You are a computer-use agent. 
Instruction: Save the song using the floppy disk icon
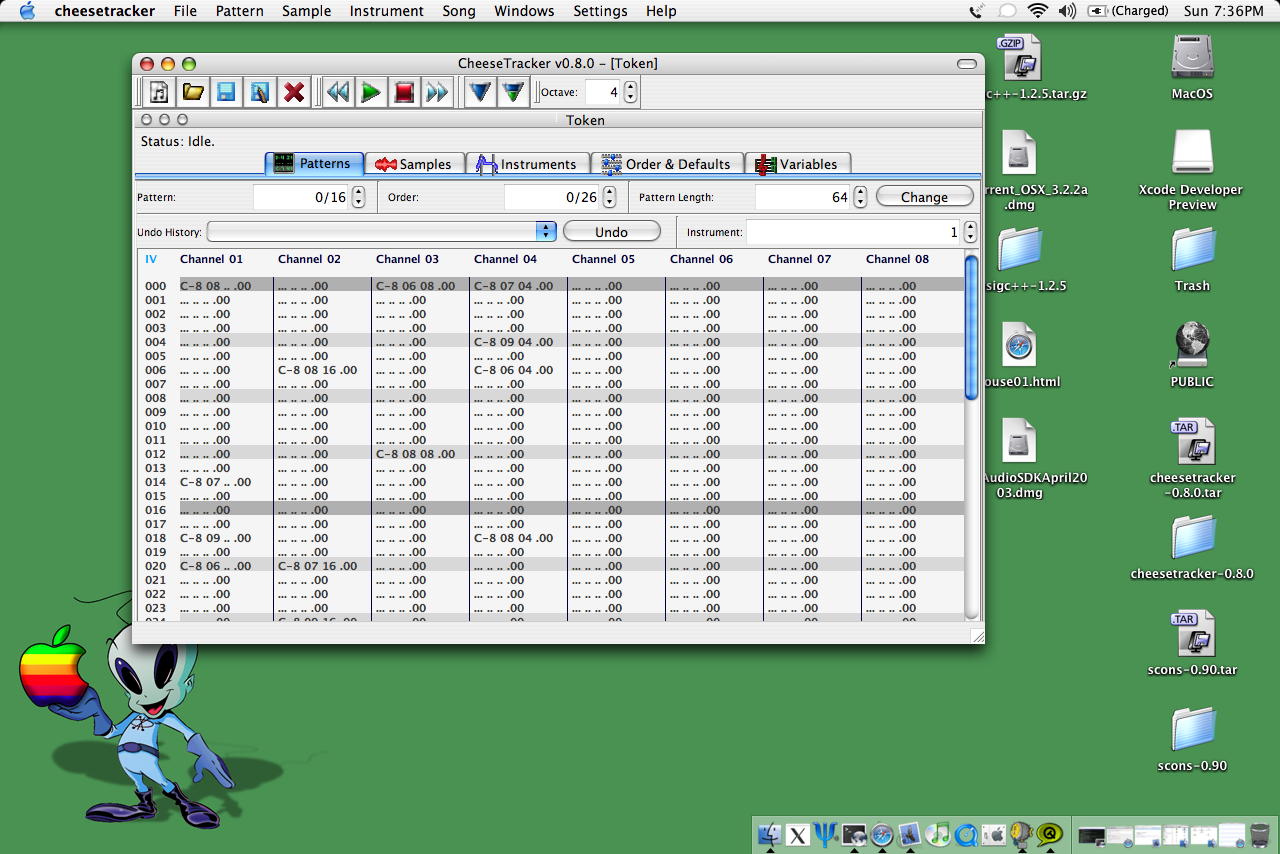[x=226, y=92]
